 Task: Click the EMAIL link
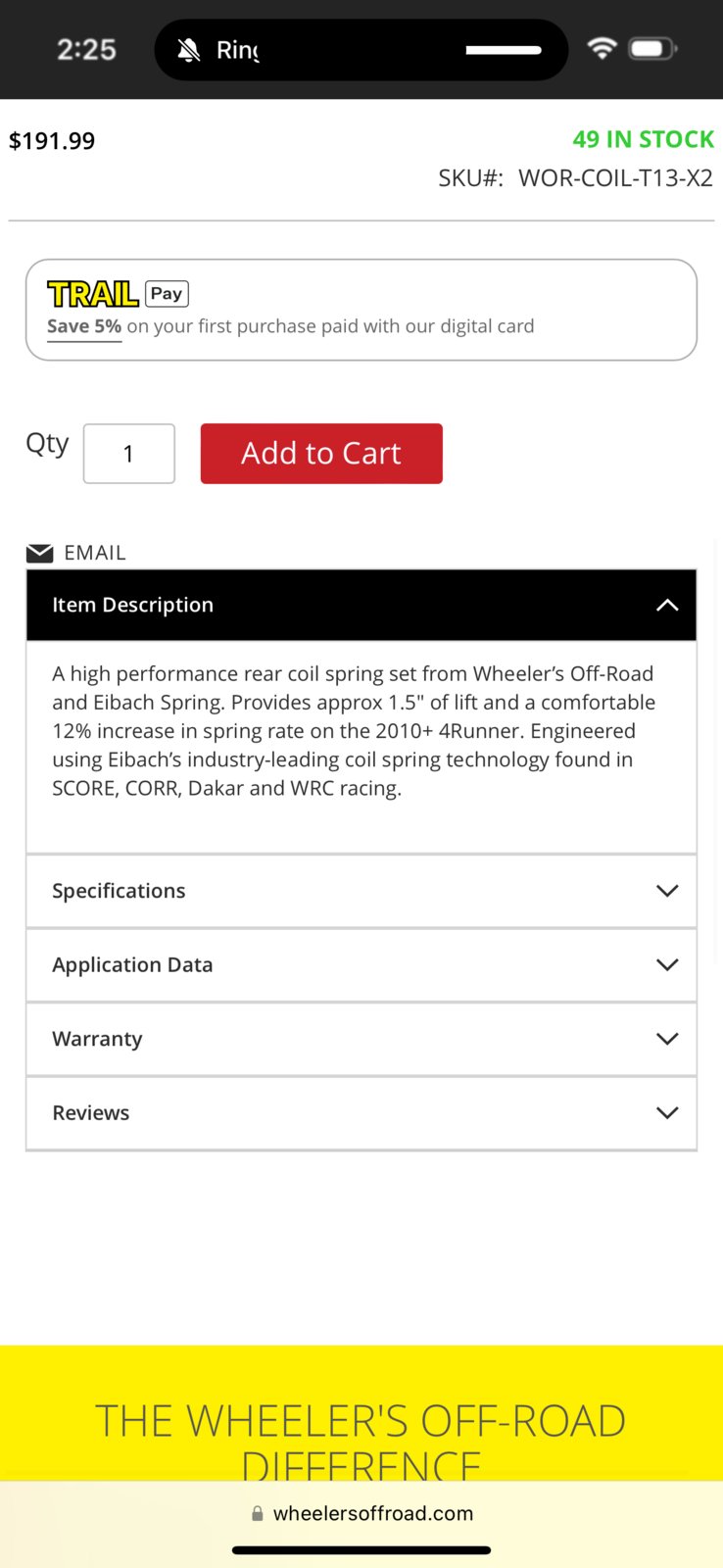coord(95,553)
